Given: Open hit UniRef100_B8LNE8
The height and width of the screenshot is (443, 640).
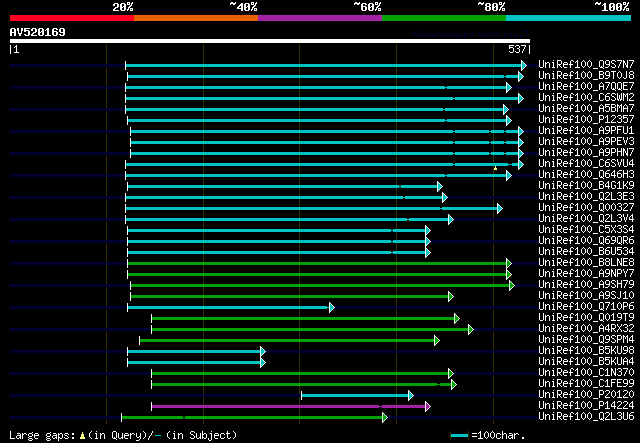Looking at the screenshot, I should (586, 263).
